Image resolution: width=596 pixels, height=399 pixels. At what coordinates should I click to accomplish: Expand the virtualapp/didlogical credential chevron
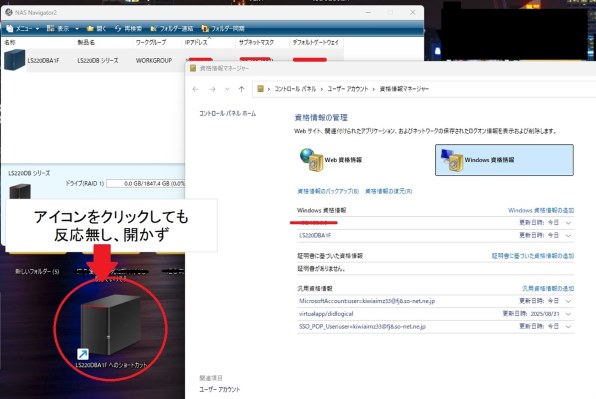click(x=568, y=314)
